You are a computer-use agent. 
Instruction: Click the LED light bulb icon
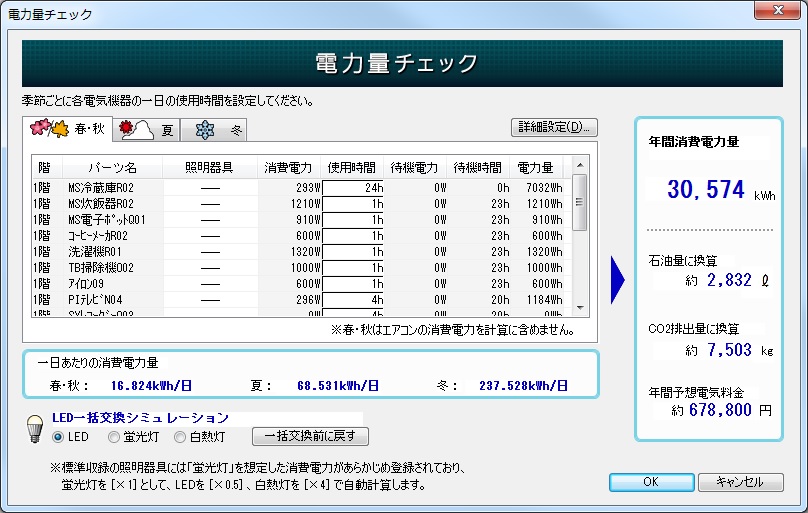pos(35,429)
